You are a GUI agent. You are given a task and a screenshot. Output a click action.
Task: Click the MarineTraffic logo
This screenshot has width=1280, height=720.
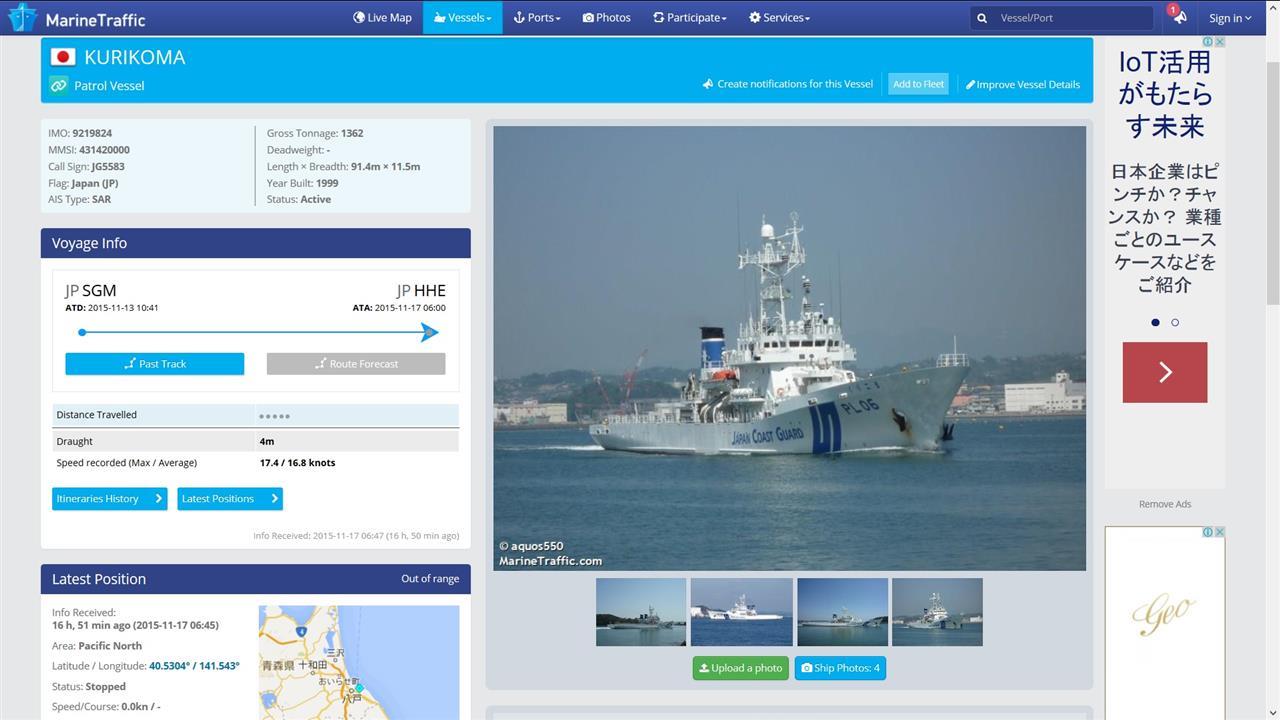pos(77,18)
